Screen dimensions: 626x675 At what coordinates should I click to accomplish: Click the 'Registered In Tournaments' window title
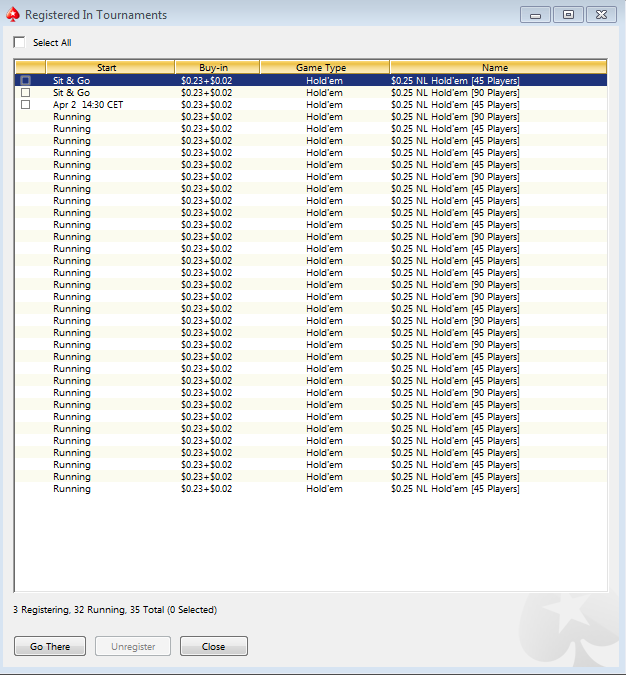96,15
